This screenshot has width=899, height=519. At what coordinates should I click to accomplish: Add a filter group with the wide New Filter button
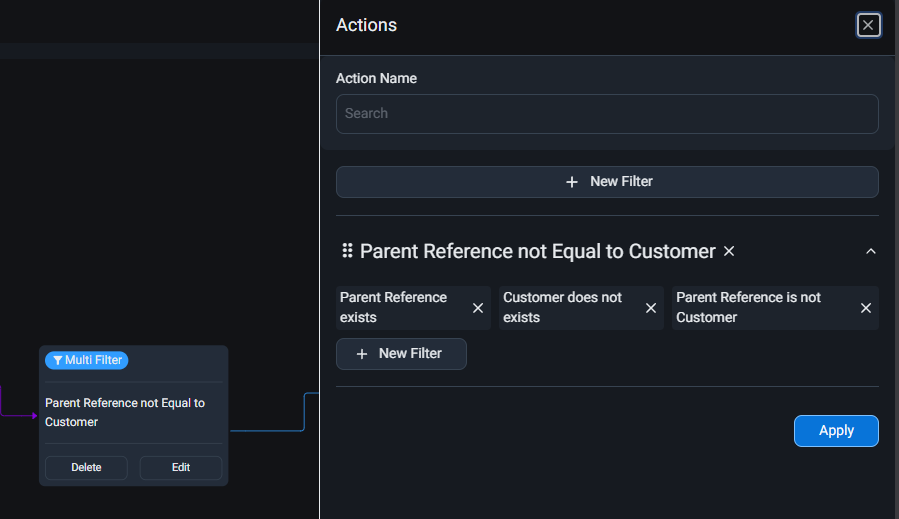click(x=607, y=182)
